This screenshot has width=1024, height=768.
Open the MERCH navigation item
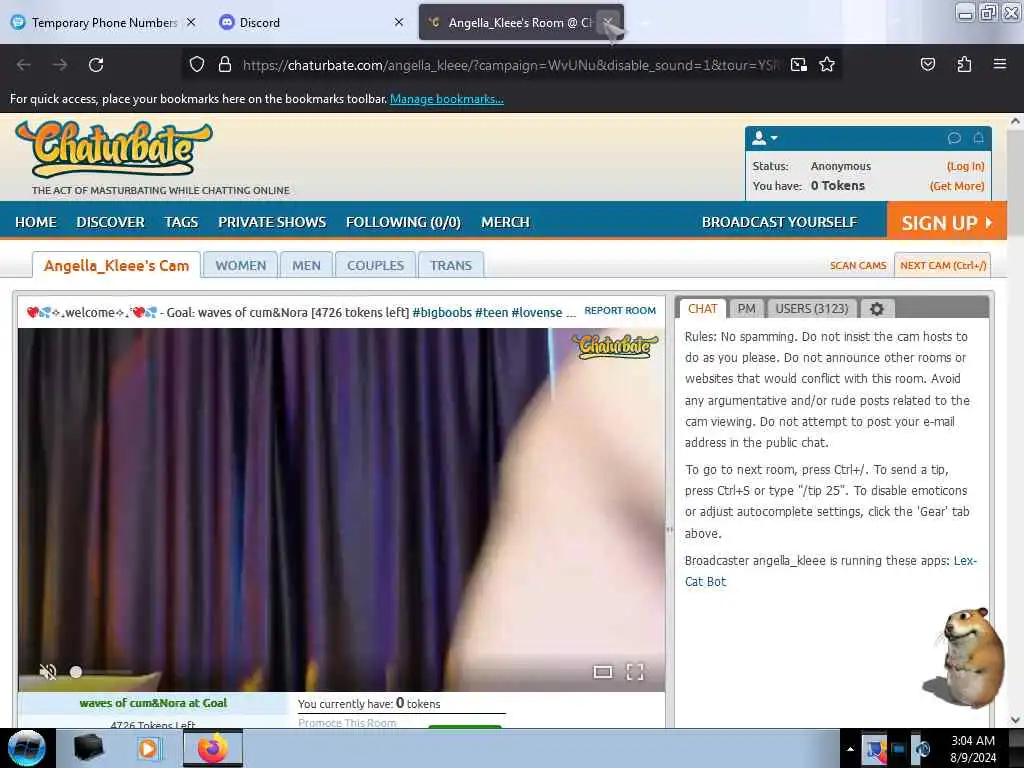pyautogui.click(x=505, y=222)
